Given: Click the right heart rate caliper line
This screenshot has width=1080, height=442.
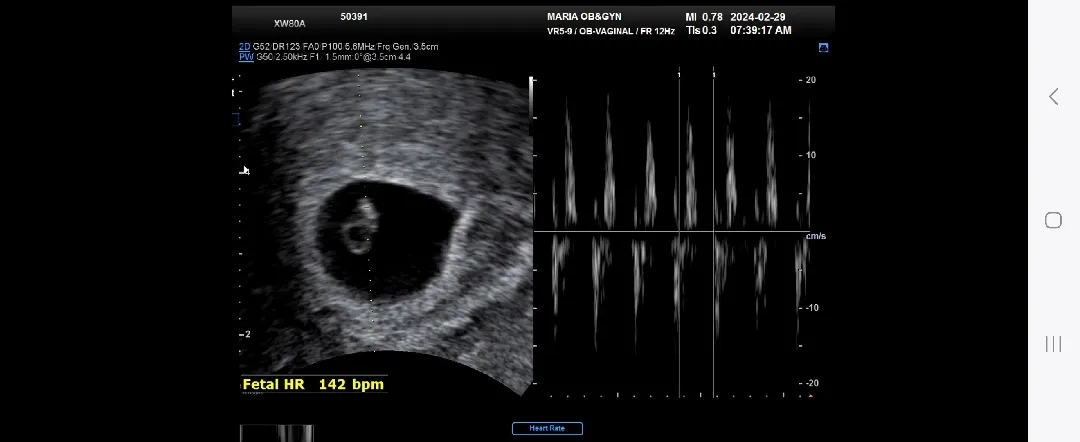Looking at the screenshot, I should coord(714,234).
